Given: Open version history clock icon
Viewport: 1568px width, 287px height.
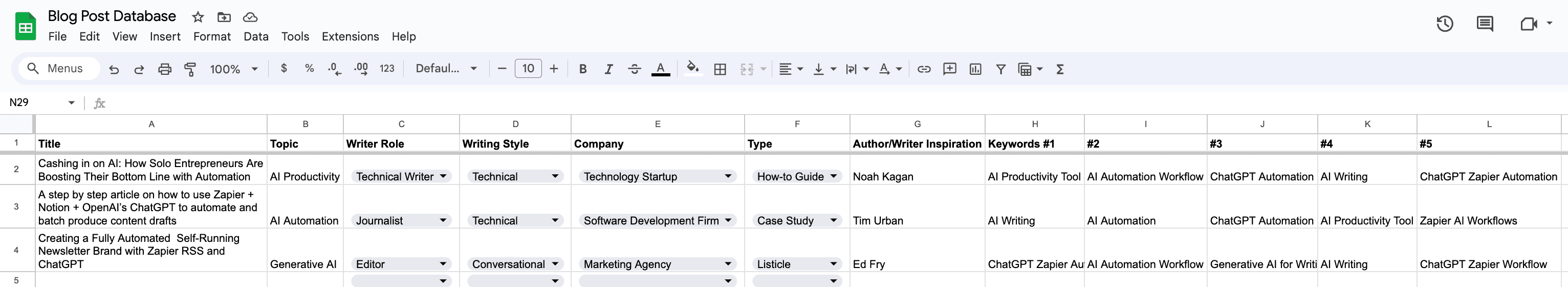Looking at the screenshot, I should coord(1445,24).
